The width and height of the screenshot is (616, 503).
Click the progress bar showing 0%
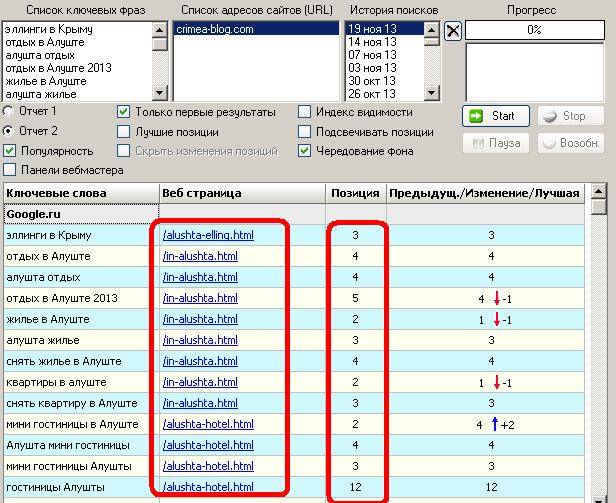click(x=535, y=30)
